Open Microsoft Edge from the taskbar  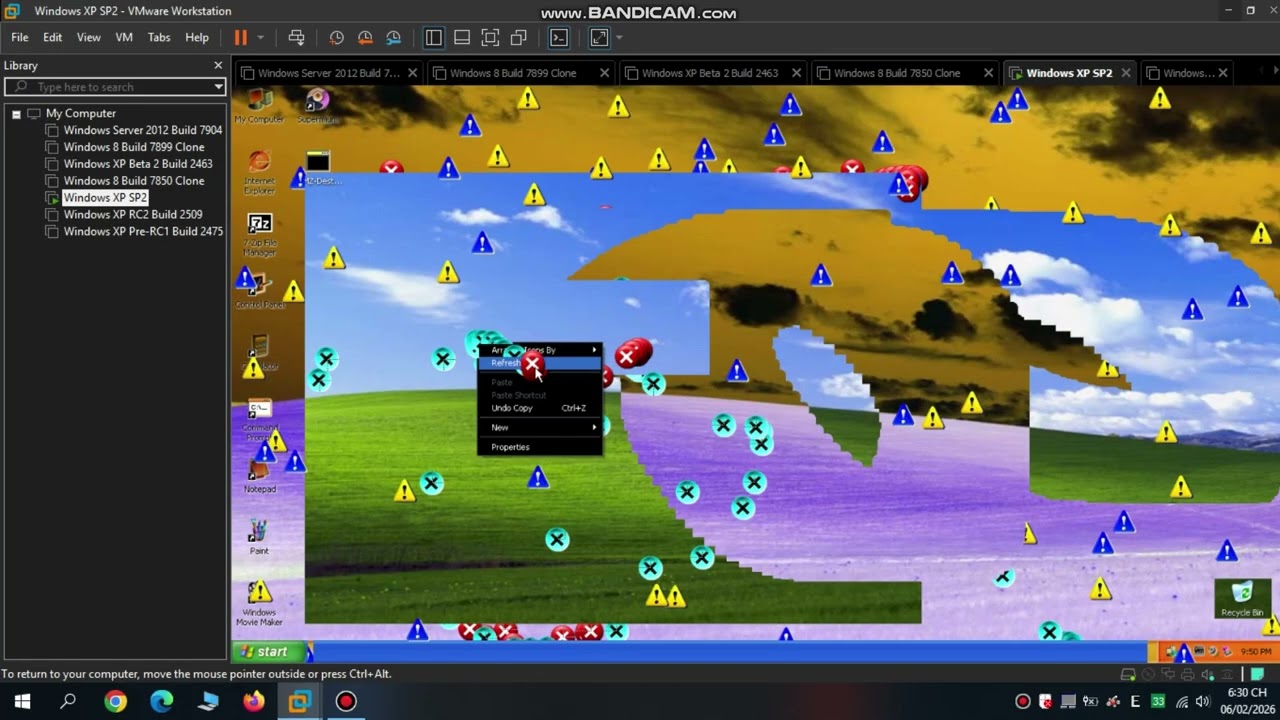tap(162, 701)
